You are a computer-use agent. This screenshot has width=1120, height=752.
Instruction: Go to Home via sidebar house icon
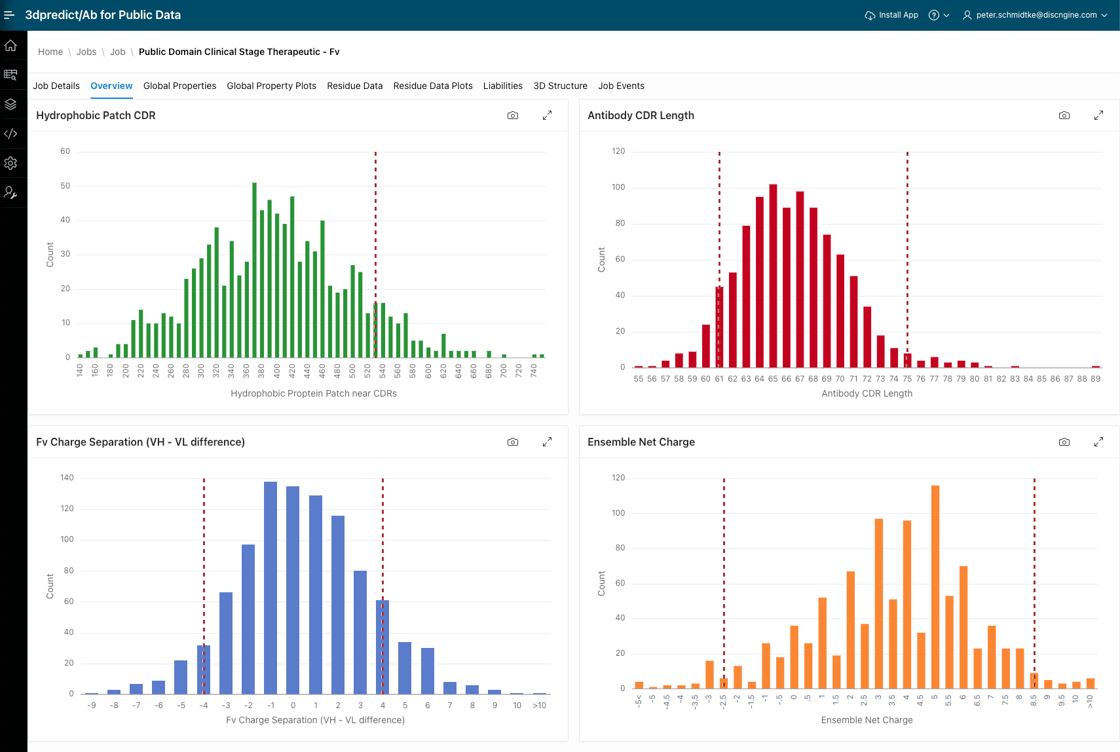(x=11, y=46)
